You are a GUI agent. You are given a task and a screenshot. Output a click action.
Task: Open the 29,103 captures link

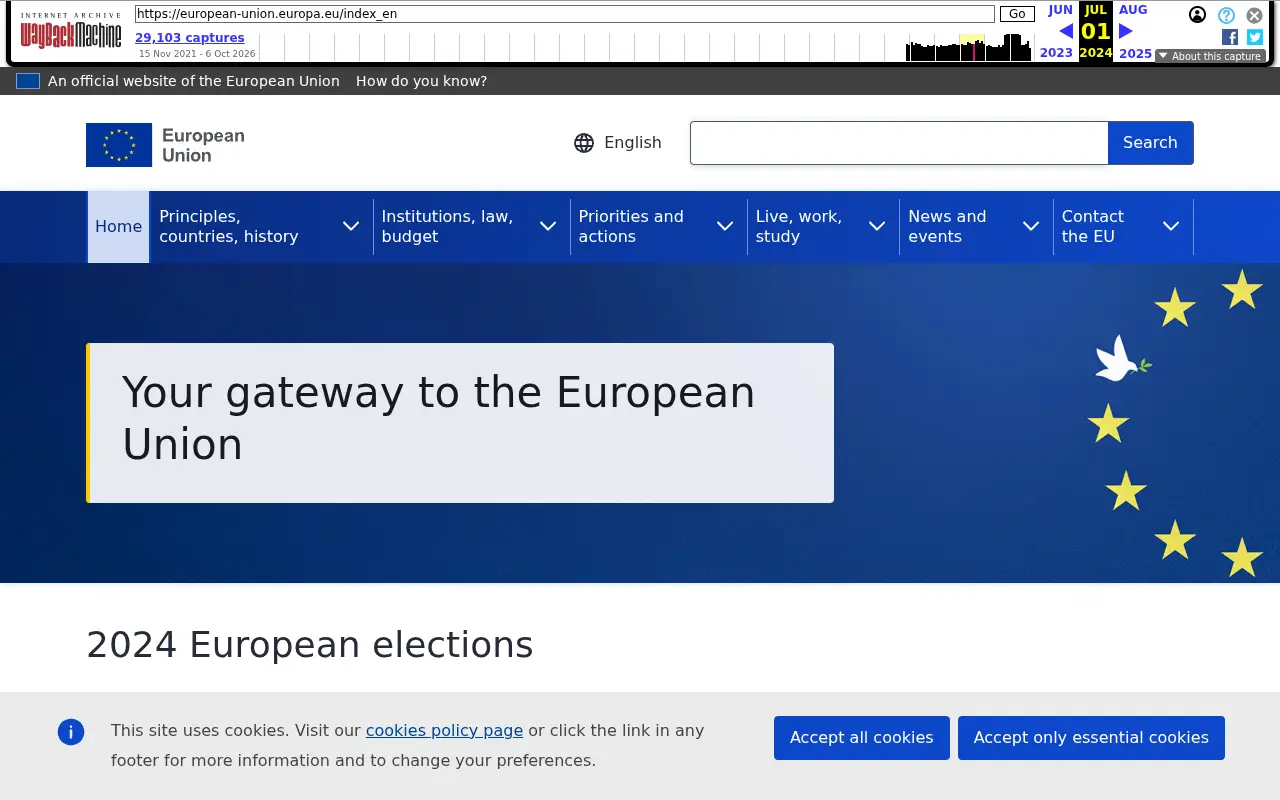[x=190, y=38]
